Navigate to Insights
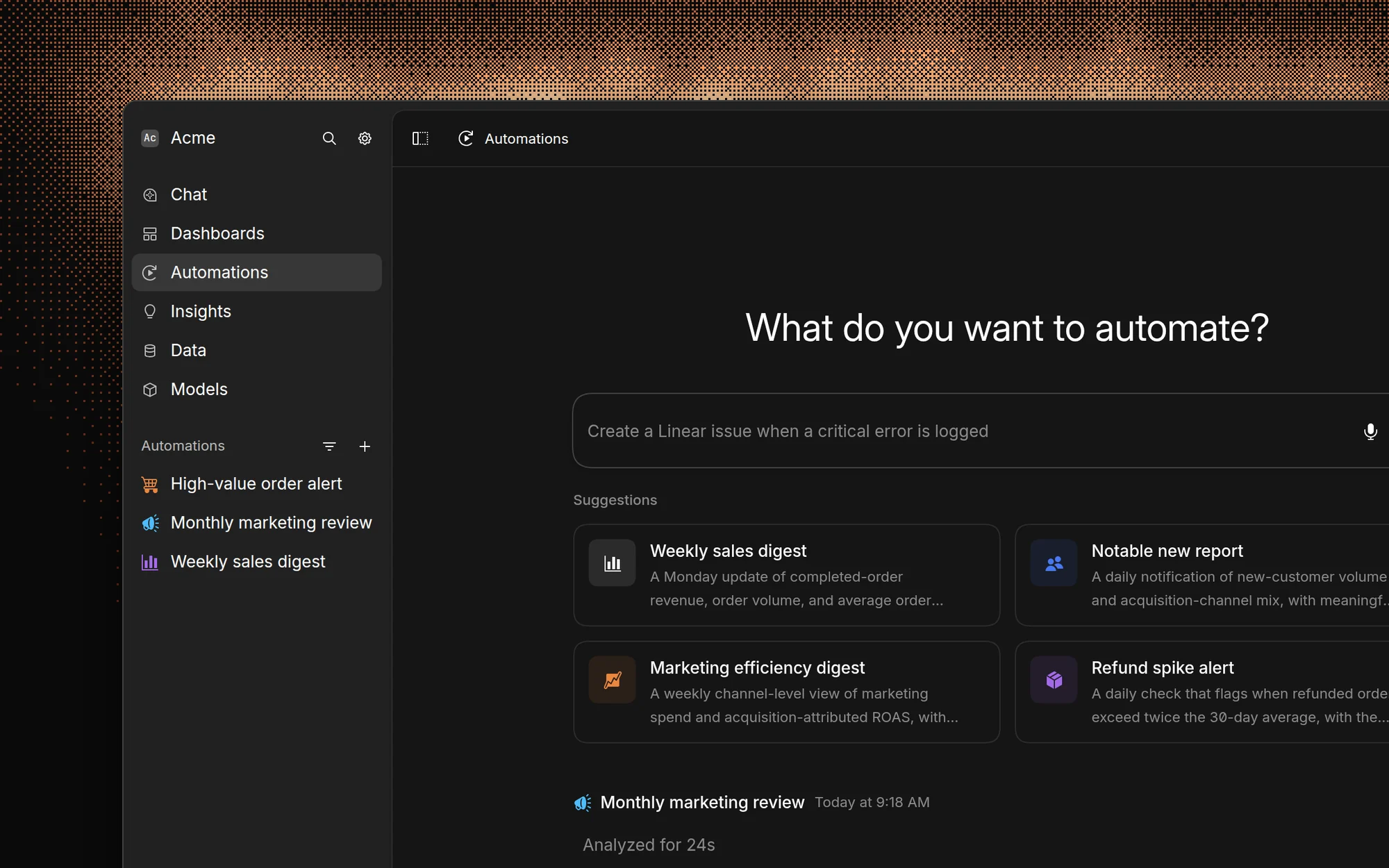 point(256,311)
